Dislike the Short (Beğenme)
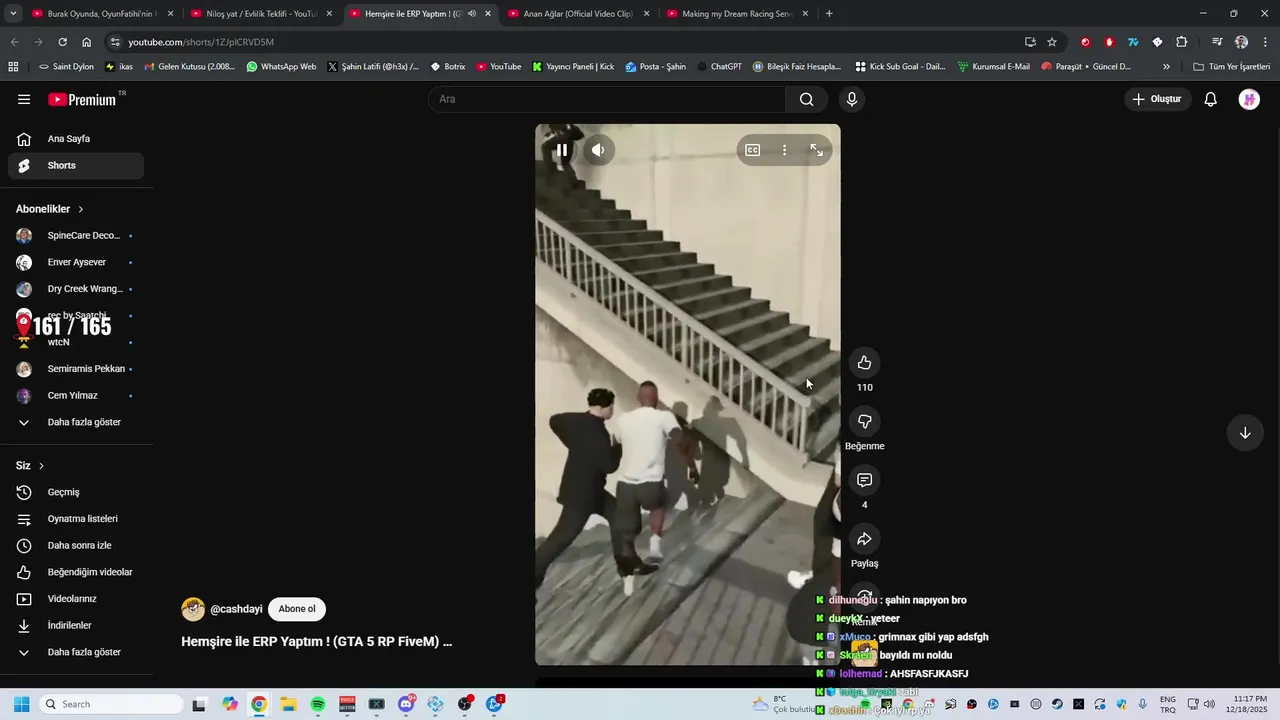Viewport: 1280px width, 720px height. coord(865,421)
